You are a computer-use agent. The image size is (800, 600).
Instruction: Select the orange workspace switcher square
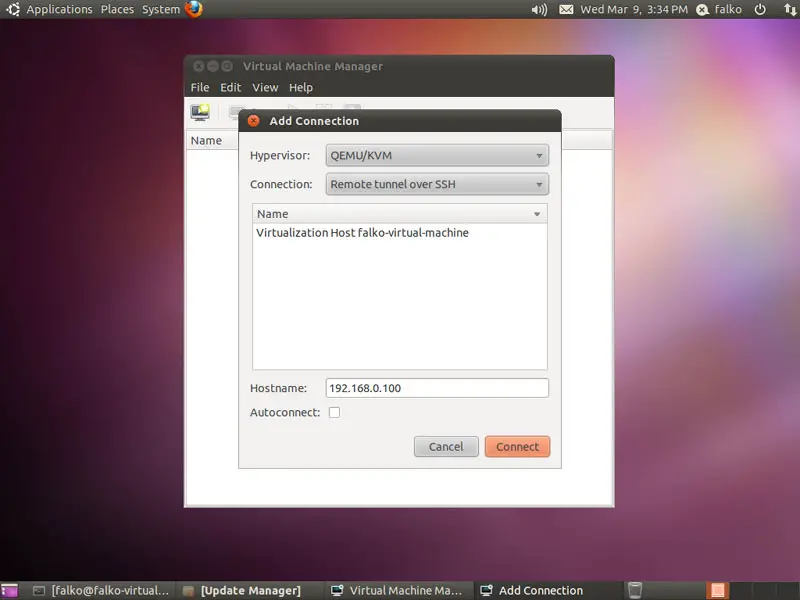click(x=717, y=591)
